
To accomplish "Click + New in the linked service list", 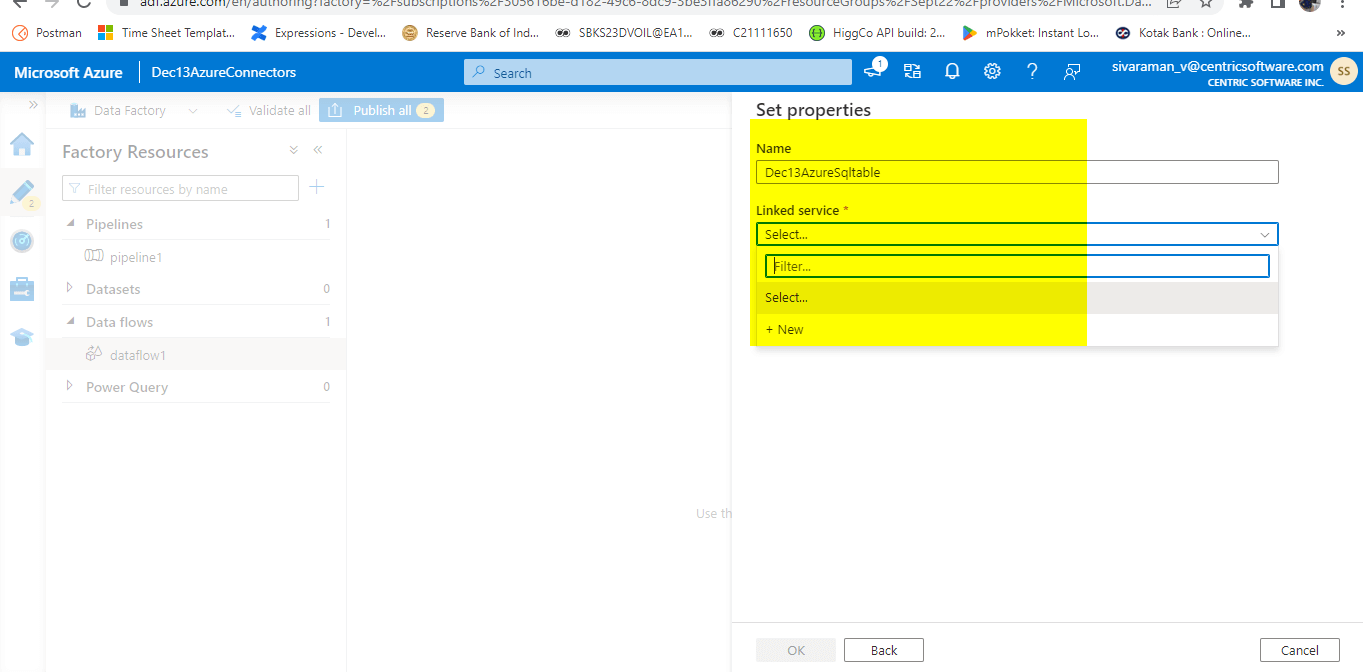I will pyautogui.click(x=789, y=329).
